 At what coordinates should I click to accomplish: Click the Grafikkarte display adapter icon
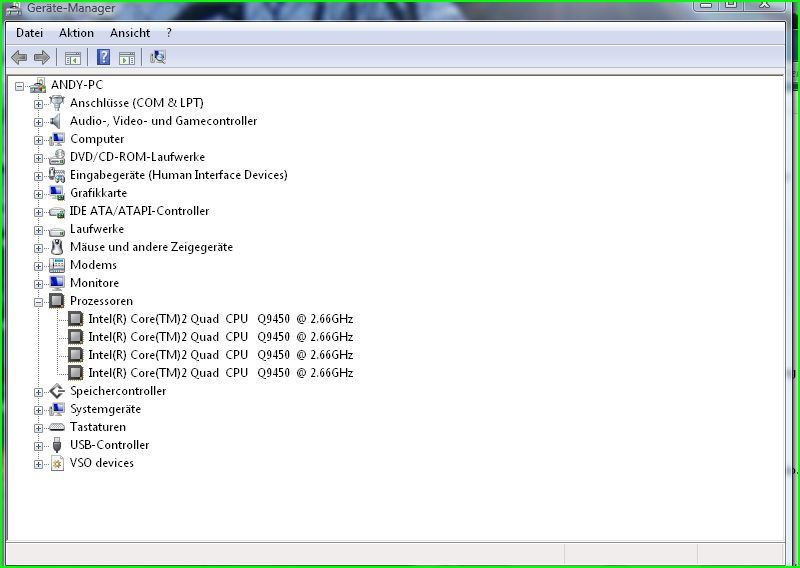pyautogui.click(x=57, y=193)
